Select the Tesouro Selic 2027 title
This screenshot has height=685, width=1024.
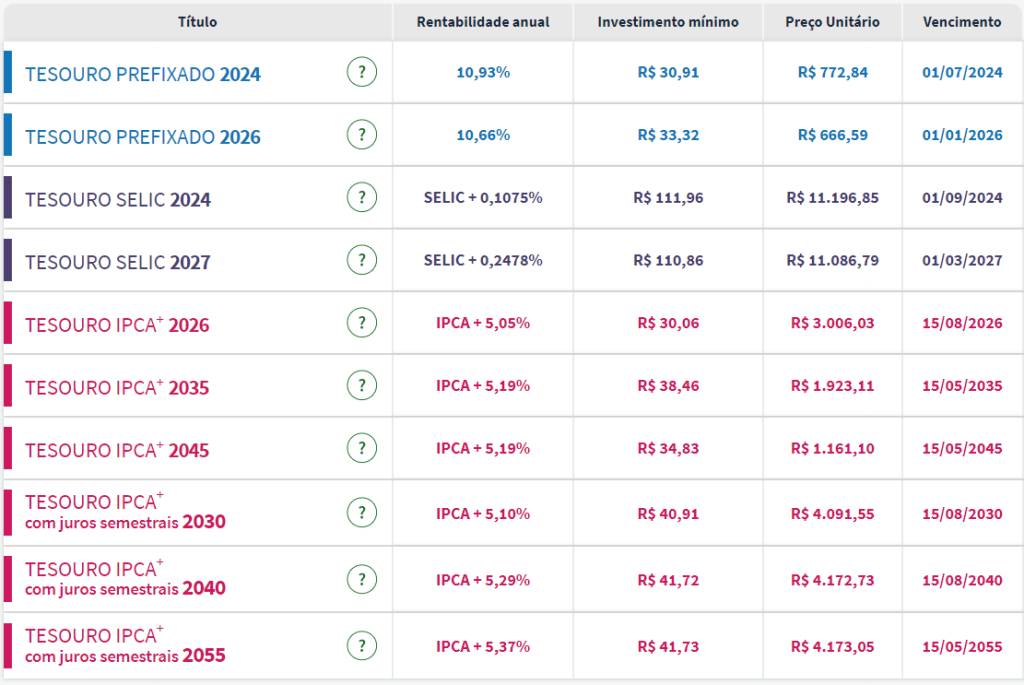click(x=118, y=262)
